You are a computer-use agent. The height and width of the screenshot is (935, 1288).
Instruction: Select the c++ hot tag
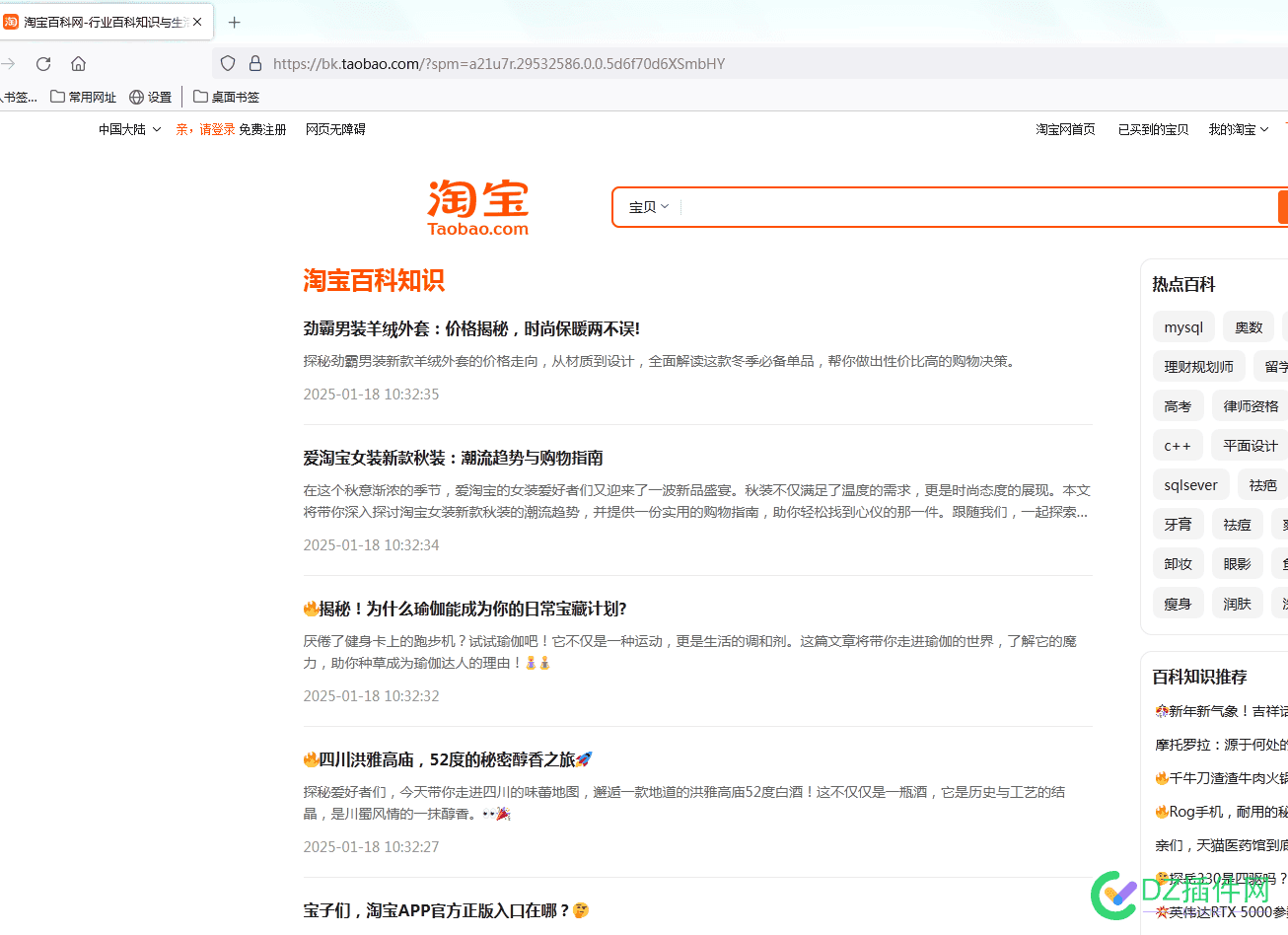pyautogui.click(x=1178, y=446)
